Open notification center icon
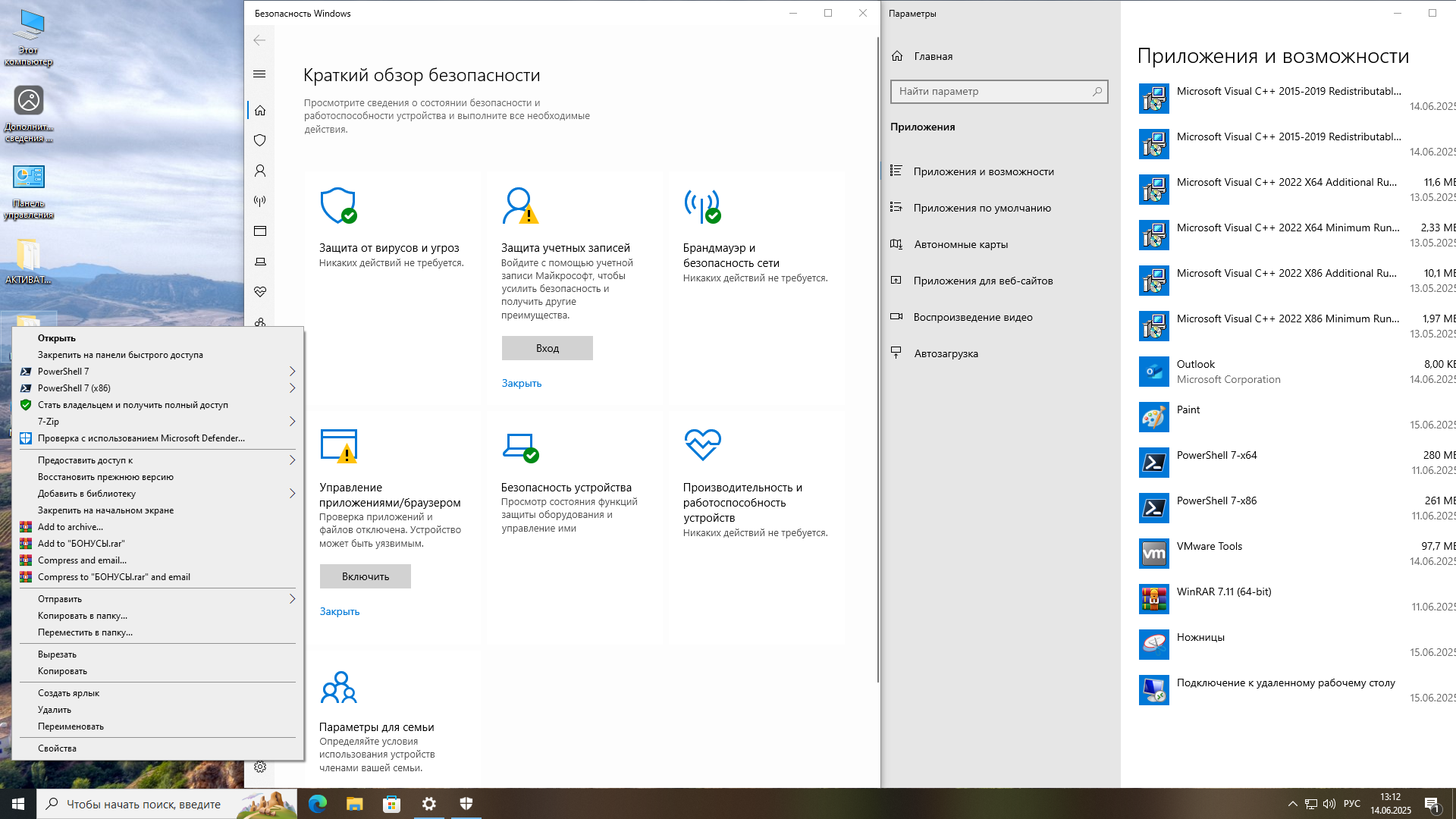Screen dimensions: 1456x819 coord(1432,804)
